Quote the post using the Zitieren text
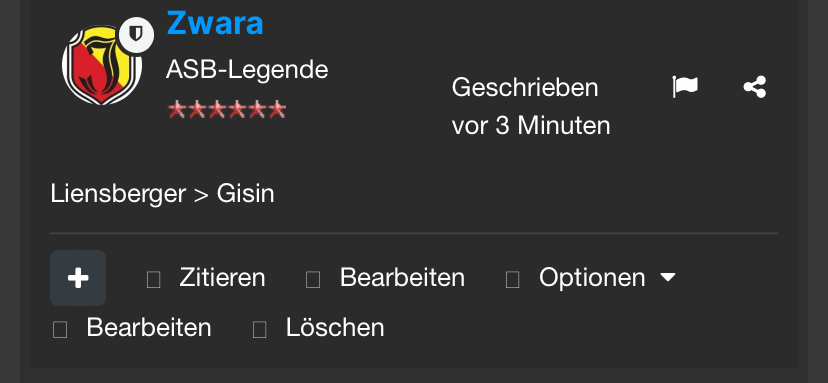 pos(222,277)
